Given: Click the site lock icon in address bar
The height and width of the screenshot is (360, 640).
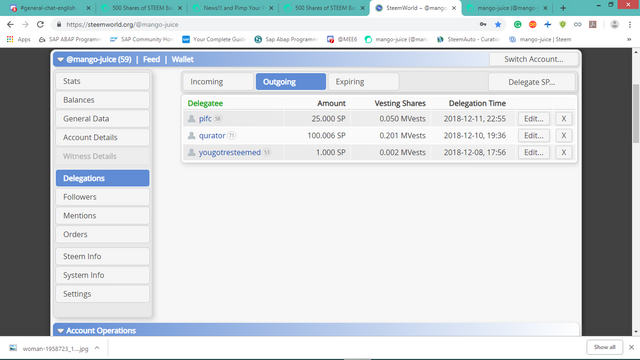Looking at the screenshot, I should (59, 24).
